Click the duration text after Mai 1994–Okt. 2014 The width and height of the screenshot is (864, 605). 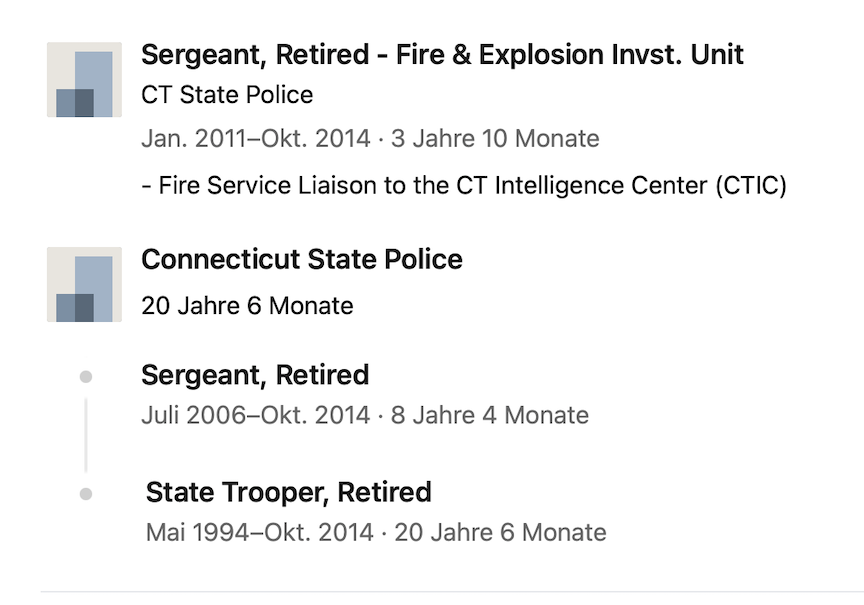(500, 533)
